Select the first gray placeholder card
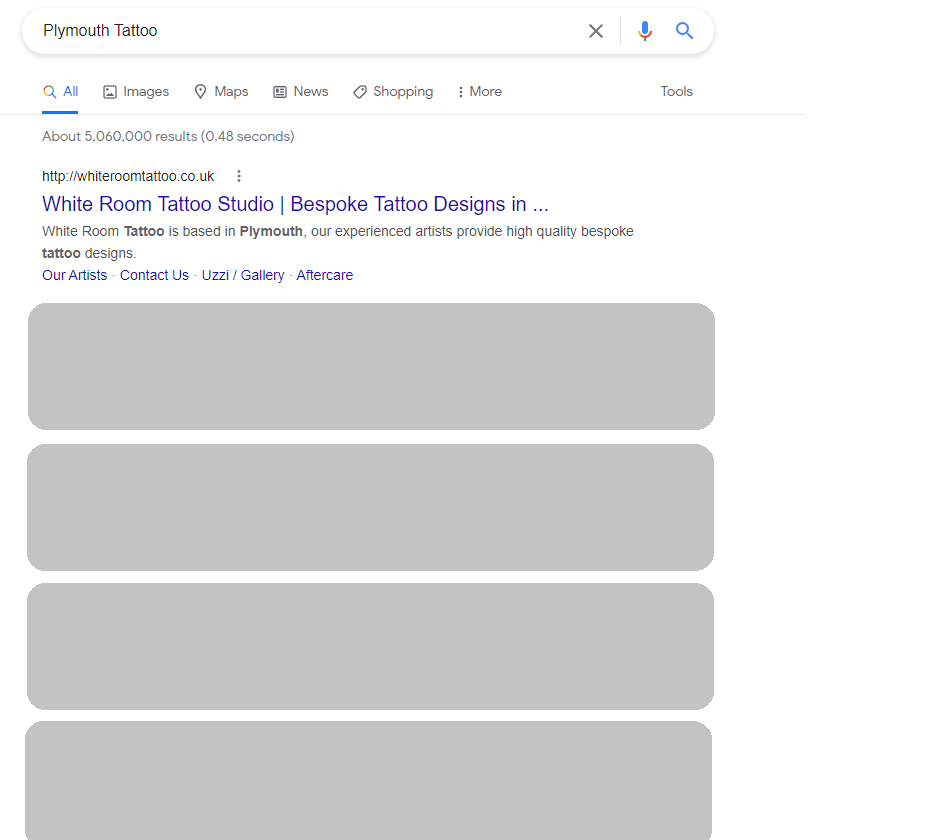 click(x=371, y=366)
